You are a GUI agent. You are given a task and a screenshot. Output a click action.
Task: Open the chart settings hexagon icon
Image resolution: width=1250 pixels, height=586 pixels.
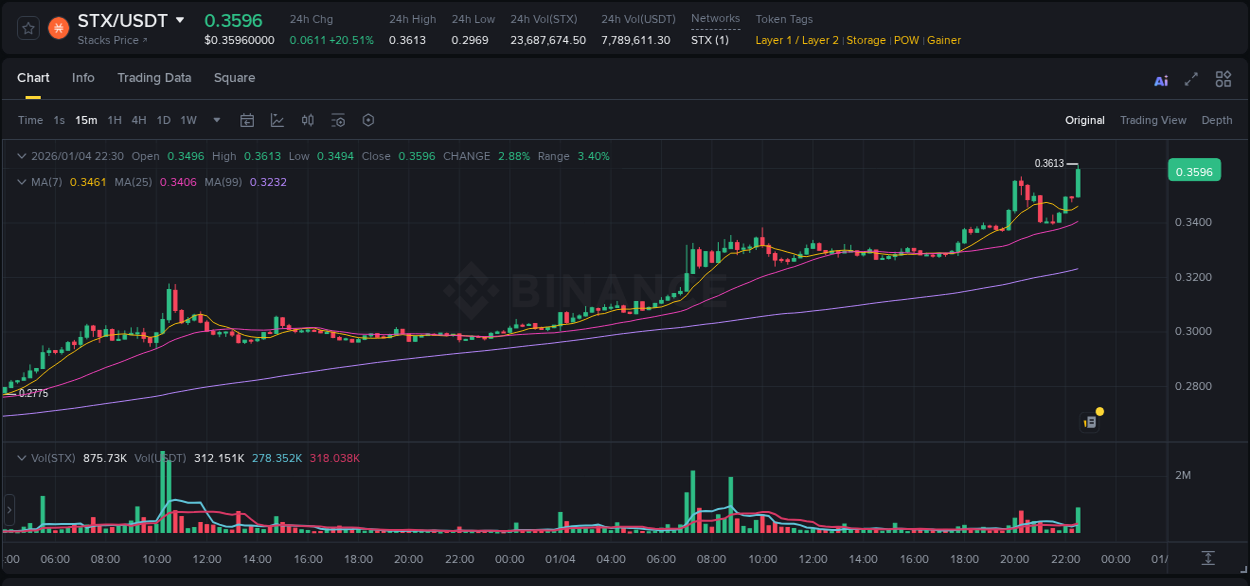coord(368,120)
